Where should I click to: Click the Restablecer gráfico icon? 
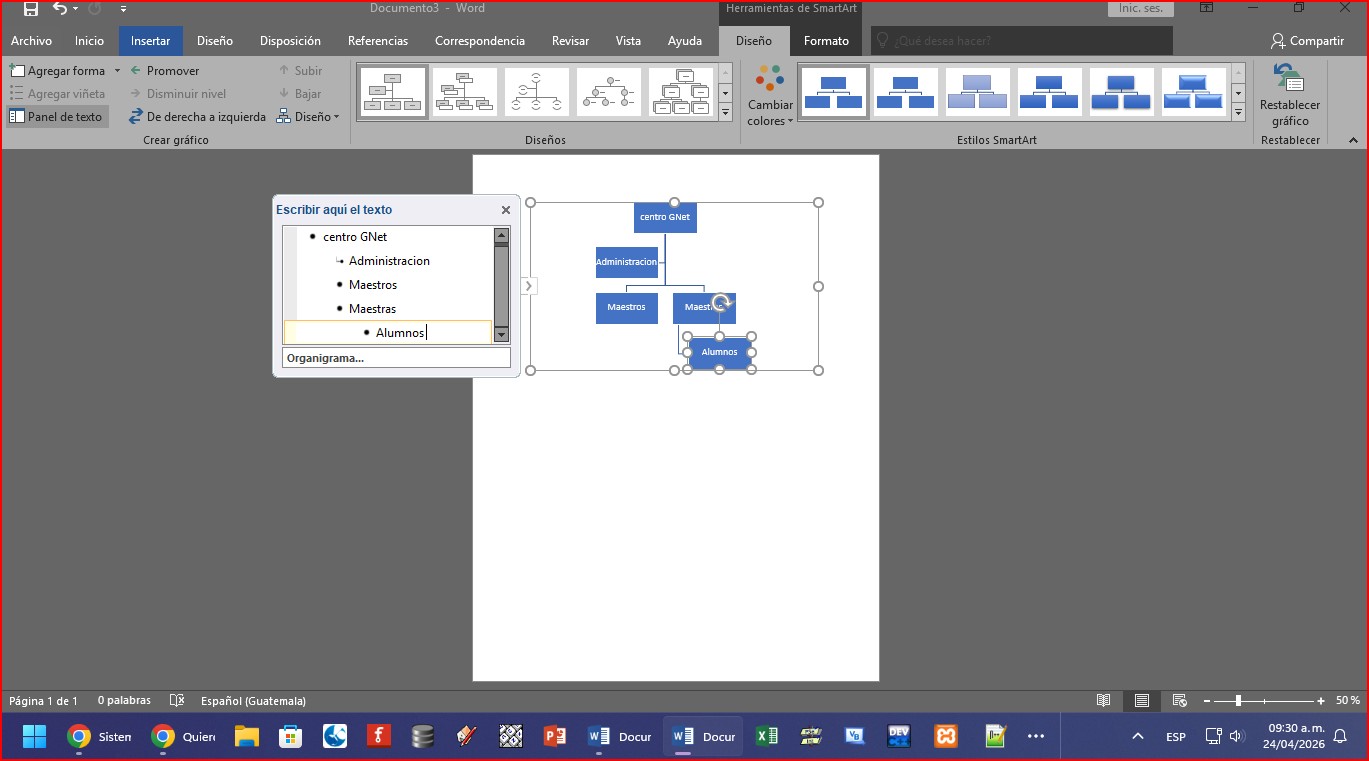[1289, 80]
